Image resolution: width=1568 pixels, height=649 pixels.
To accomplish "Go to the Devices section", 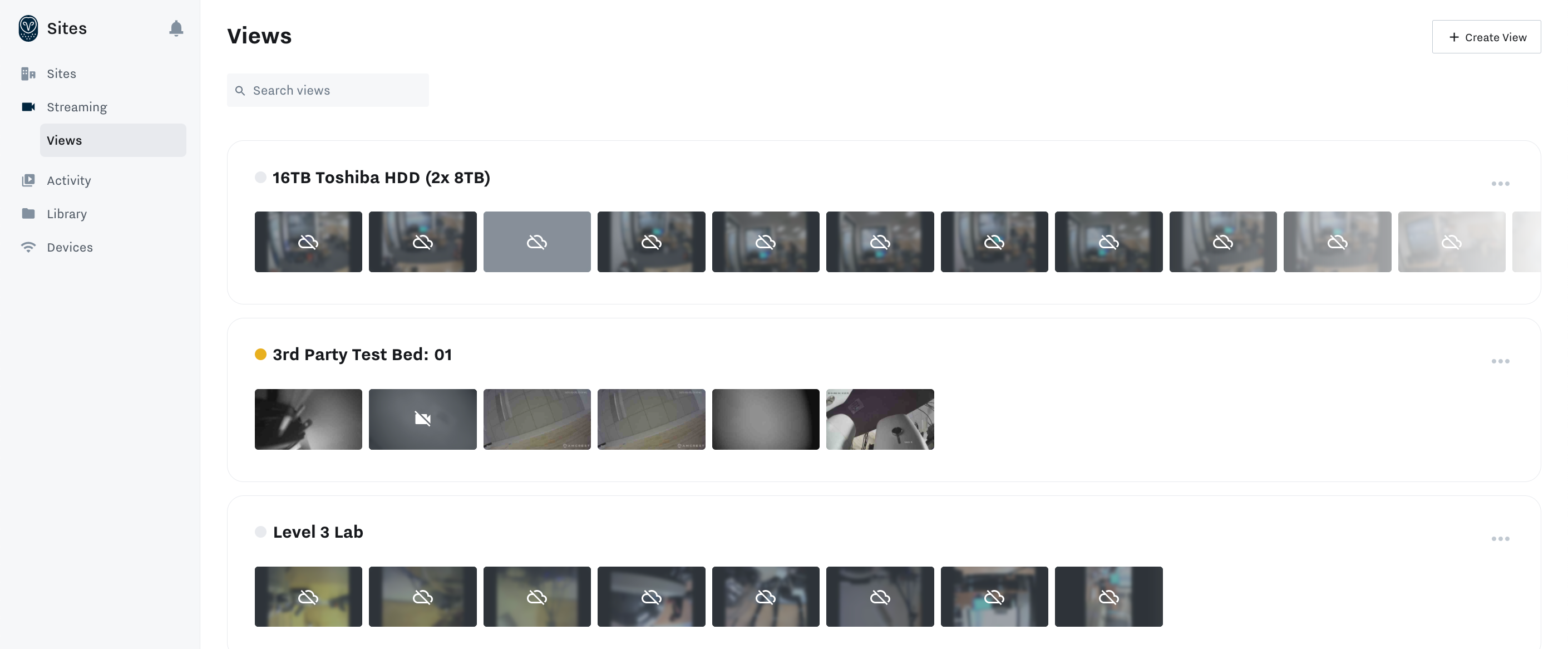I will click(x=70, y=247).
